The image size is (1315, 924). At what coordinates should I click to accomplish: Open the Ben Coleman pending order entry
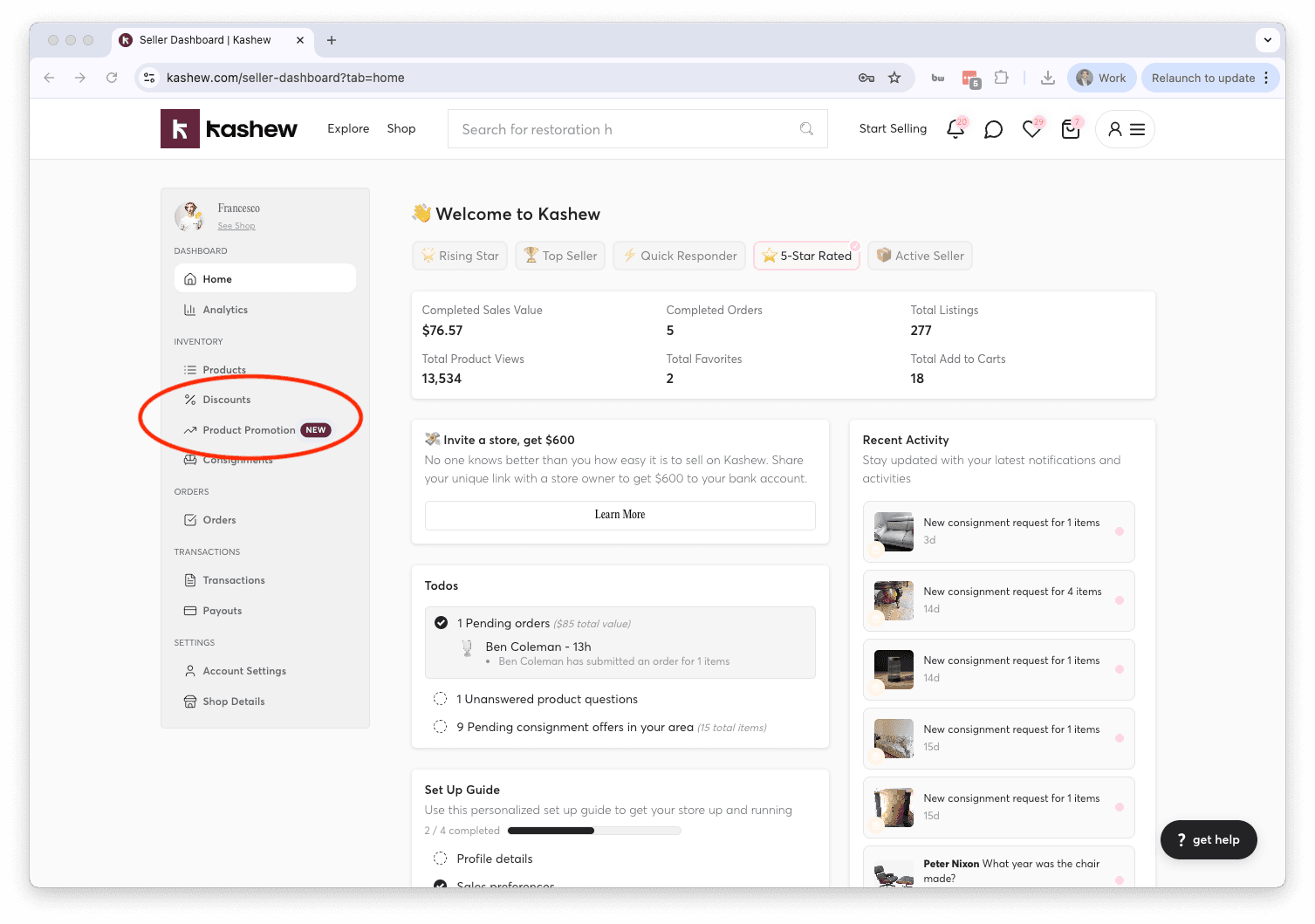[607, 654]
